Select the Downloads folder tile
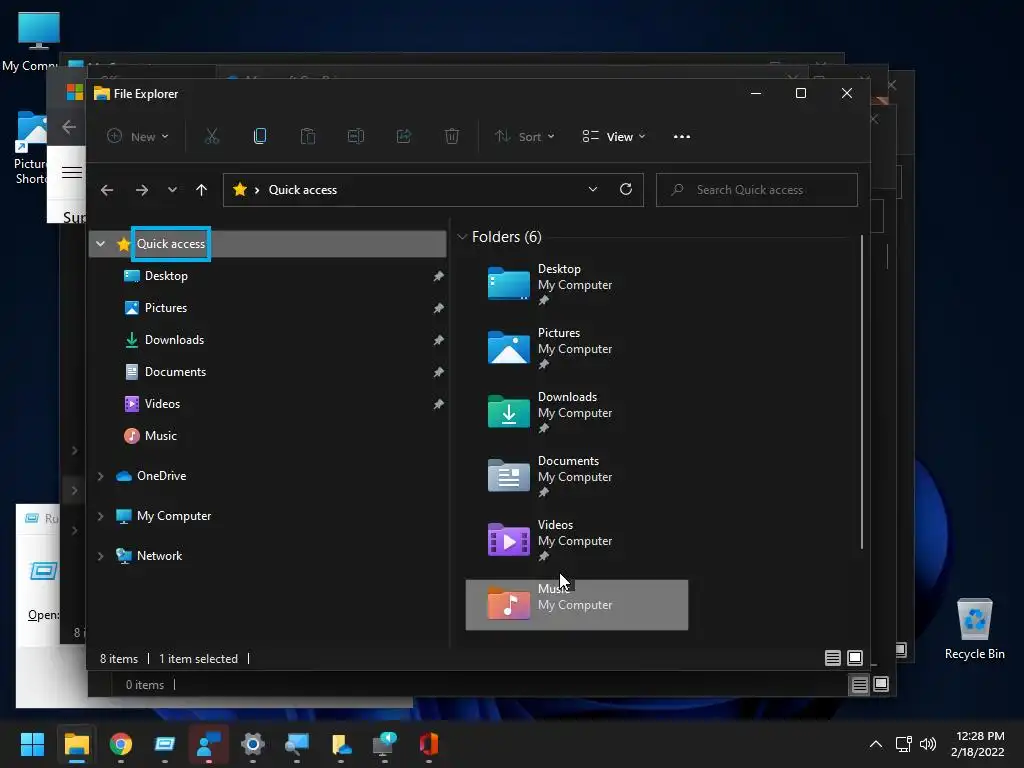This screenshot has width=1024, height=768. tap(577, 413)
